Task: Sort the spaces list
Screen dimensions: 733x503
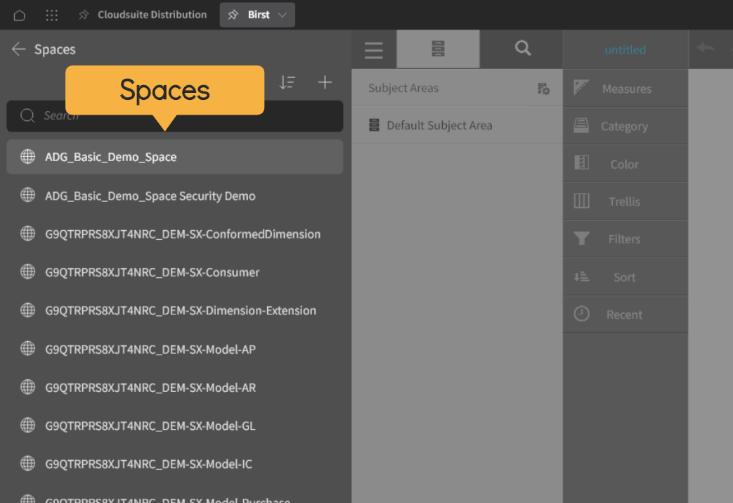Action: tap(287, 82)
